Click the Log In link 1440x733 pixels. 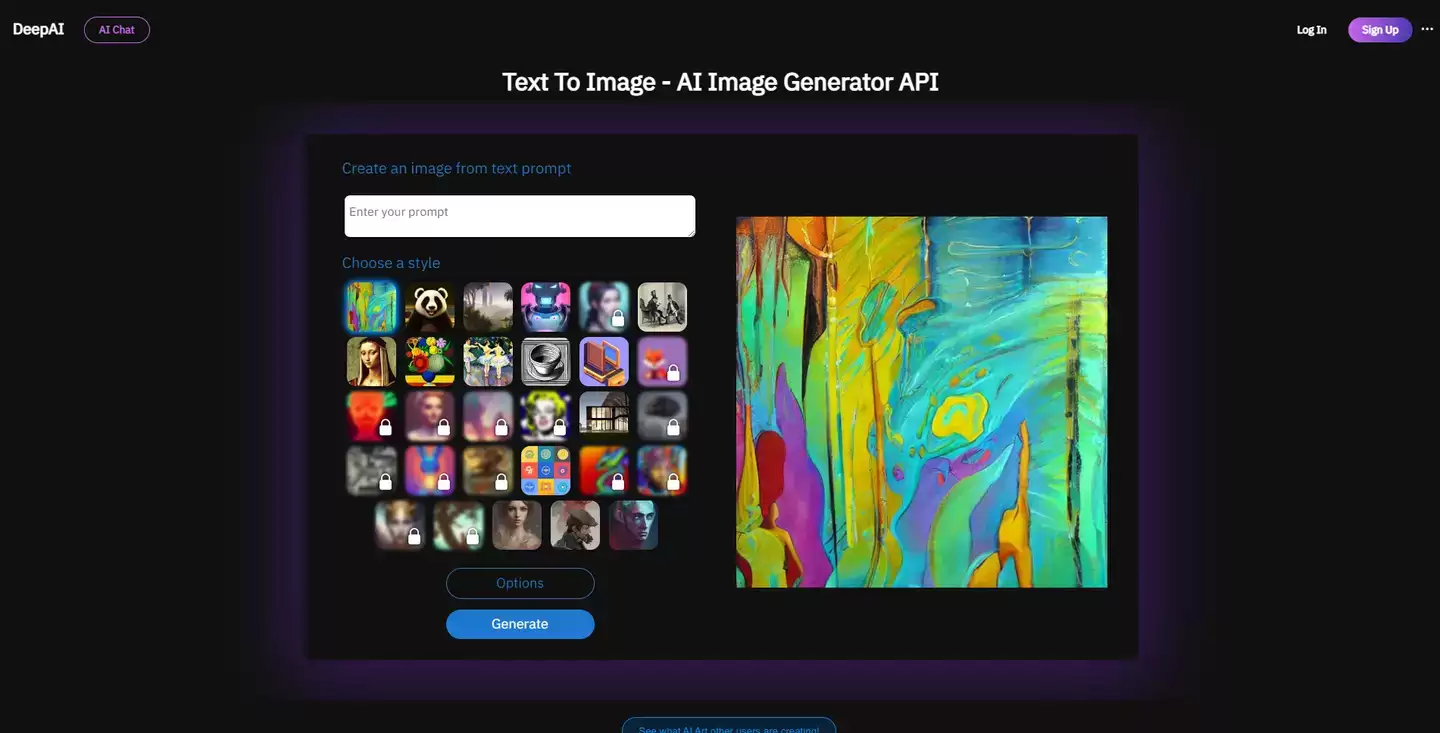pyautogui.click(x=1312, y=30)
